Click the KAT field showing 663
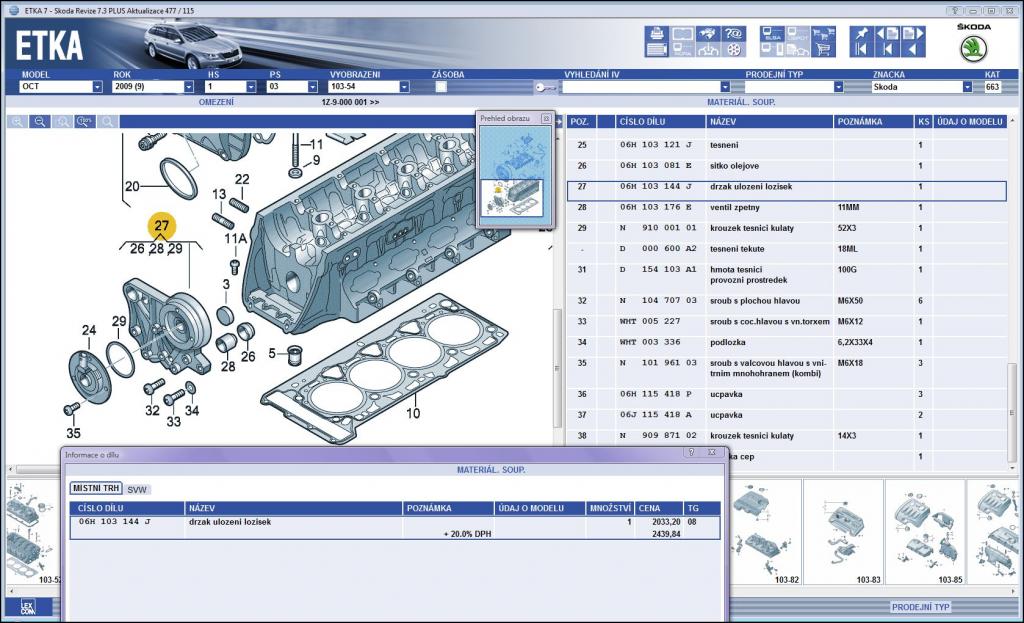 pyautogui.click(x=992, y=87)
